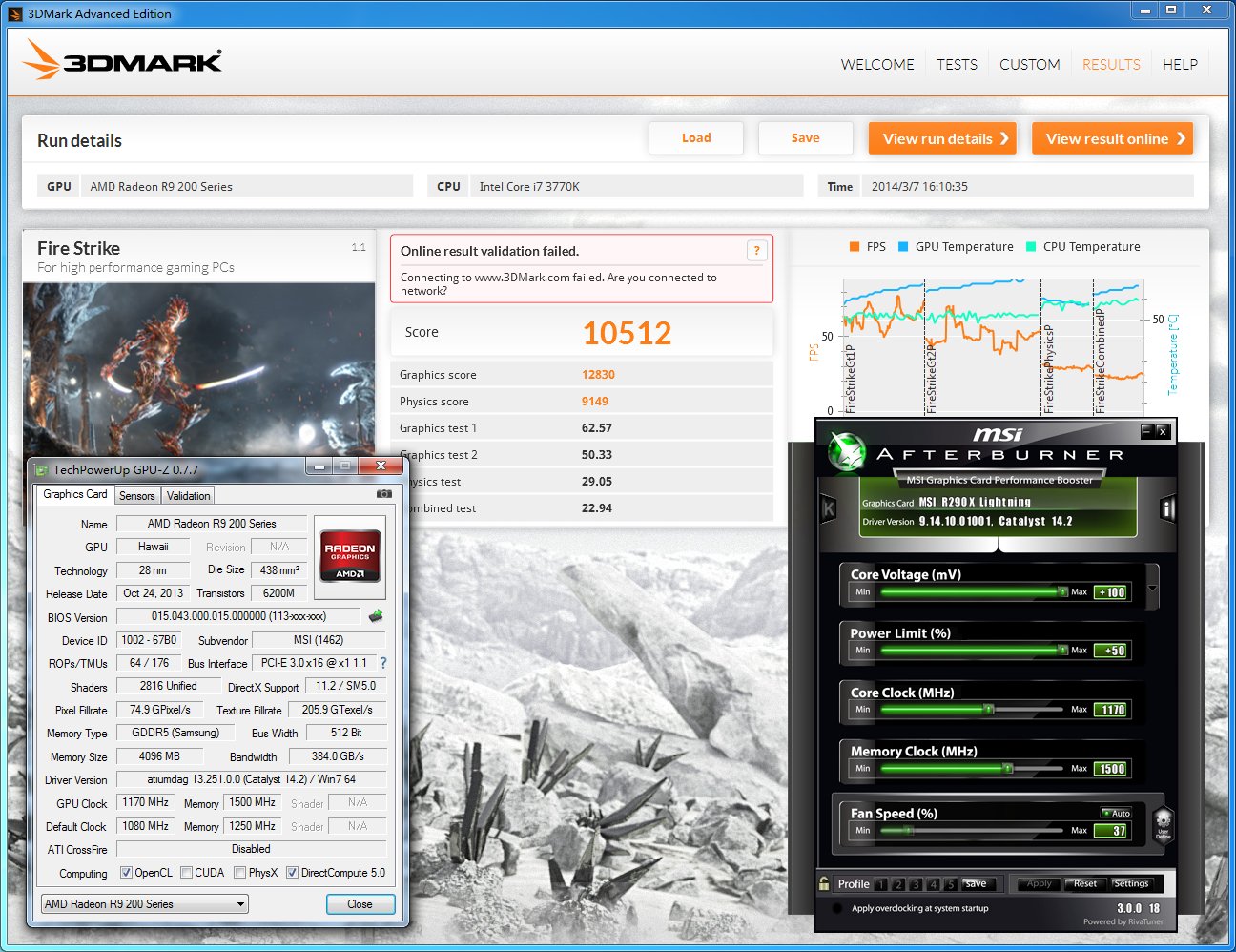The width and height of the screenshot is (1236, 952).
Task: Click the Fire Strike preview image
Action: point(198,369)
